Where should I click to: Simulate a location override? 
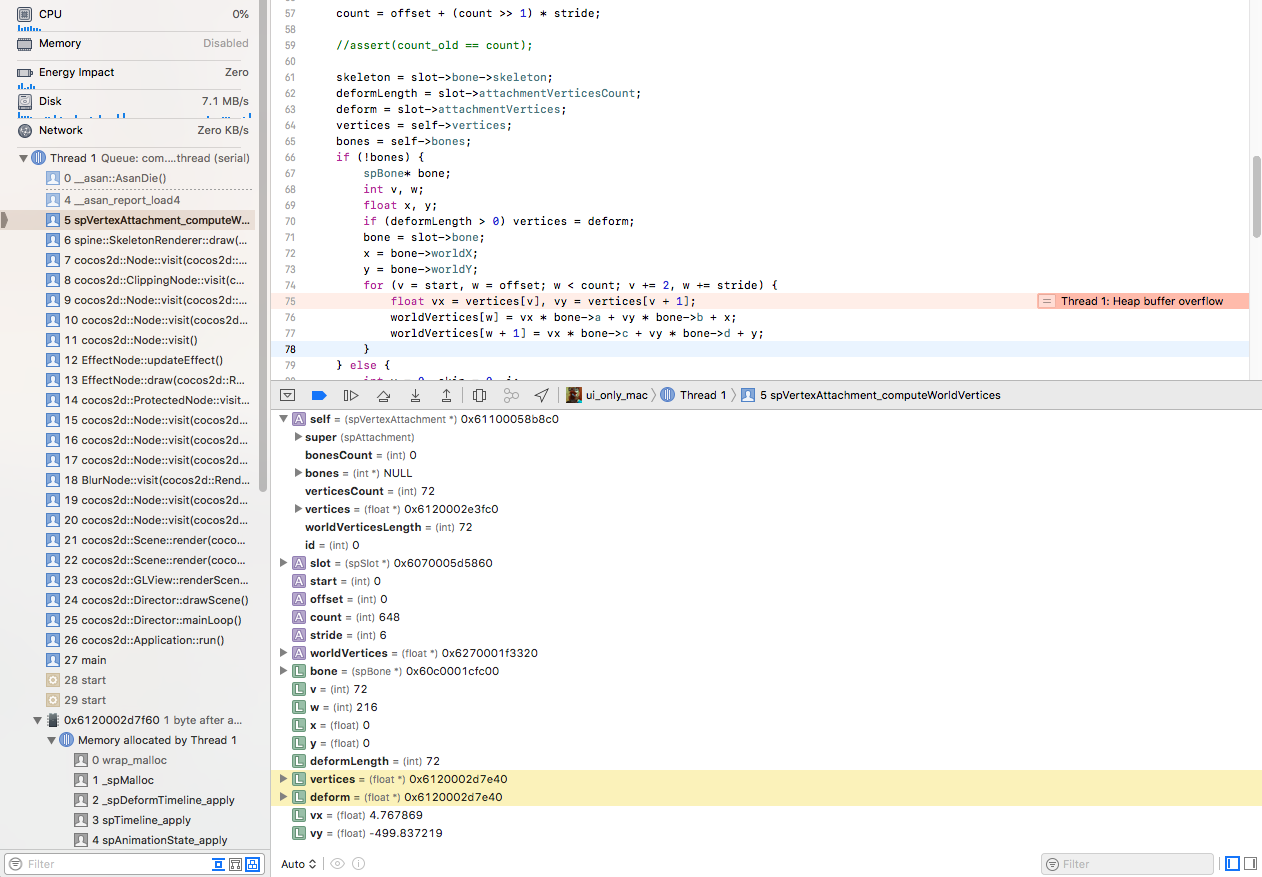(x=542, y=395)
